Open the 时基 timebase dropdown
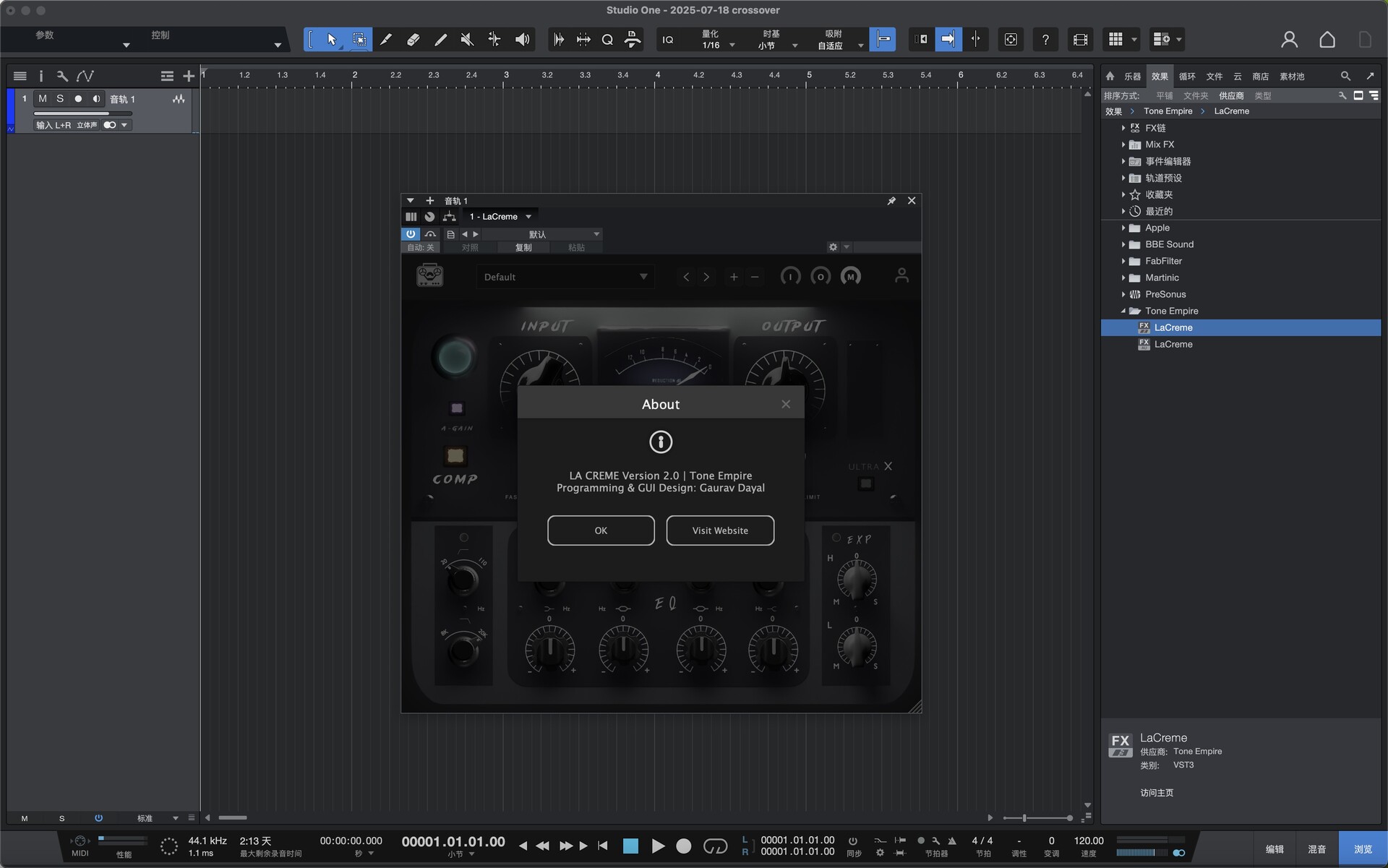The image size is (1388, 868). click(778, 40)
